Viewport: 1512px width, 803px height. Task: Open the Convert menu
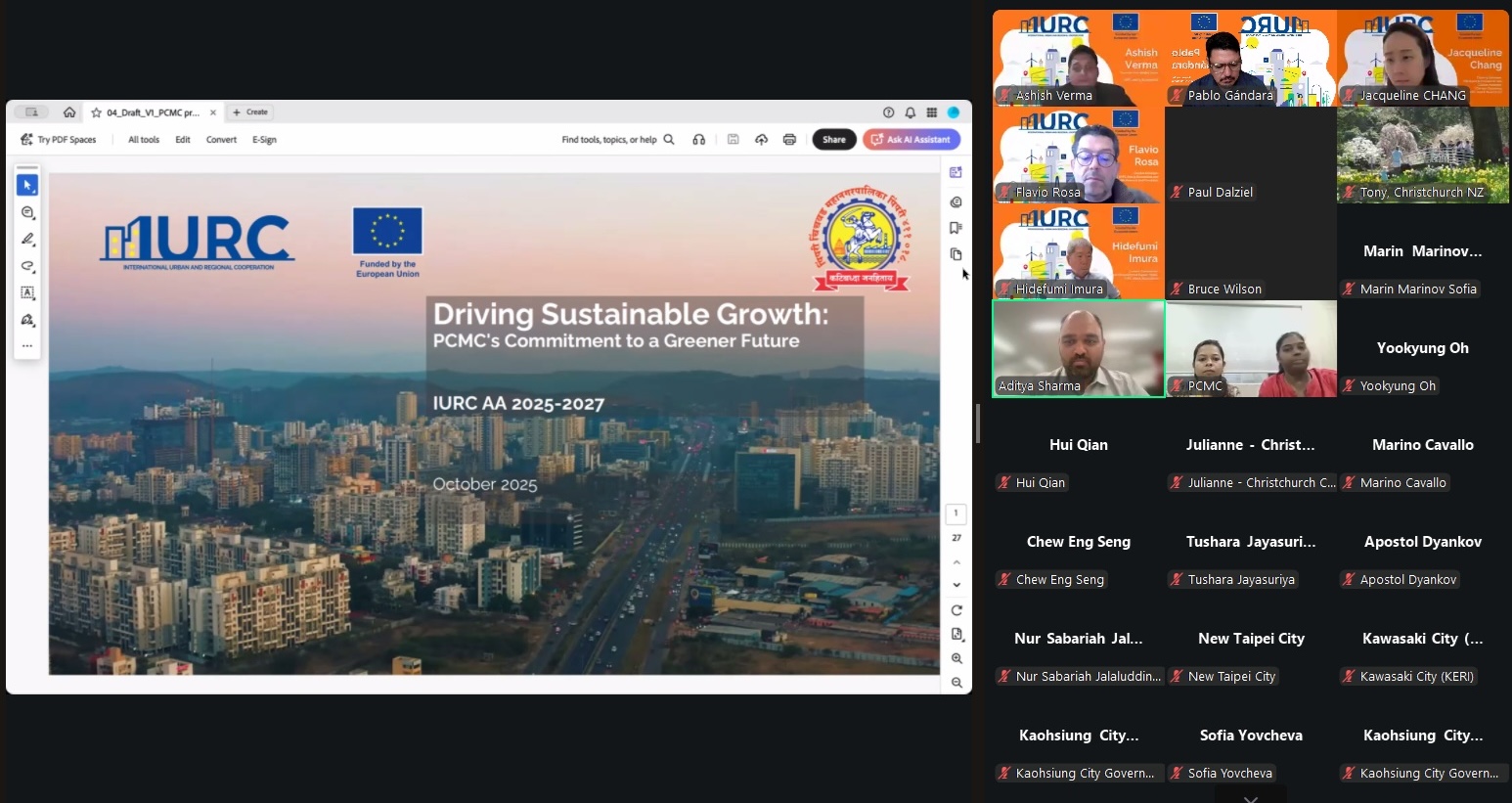[221, 140]
